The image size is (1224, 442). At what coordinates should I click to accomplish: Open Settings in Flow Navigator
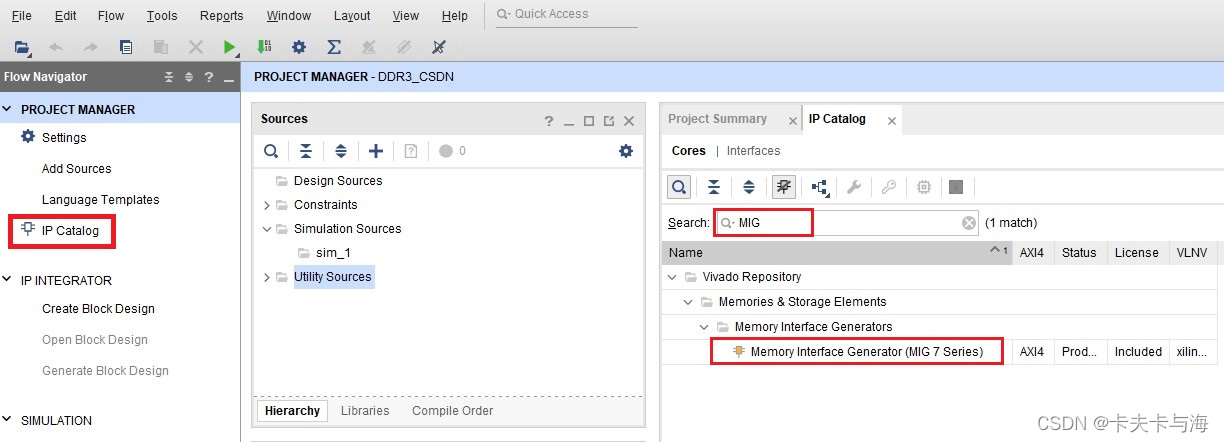(x=64, y=138)
